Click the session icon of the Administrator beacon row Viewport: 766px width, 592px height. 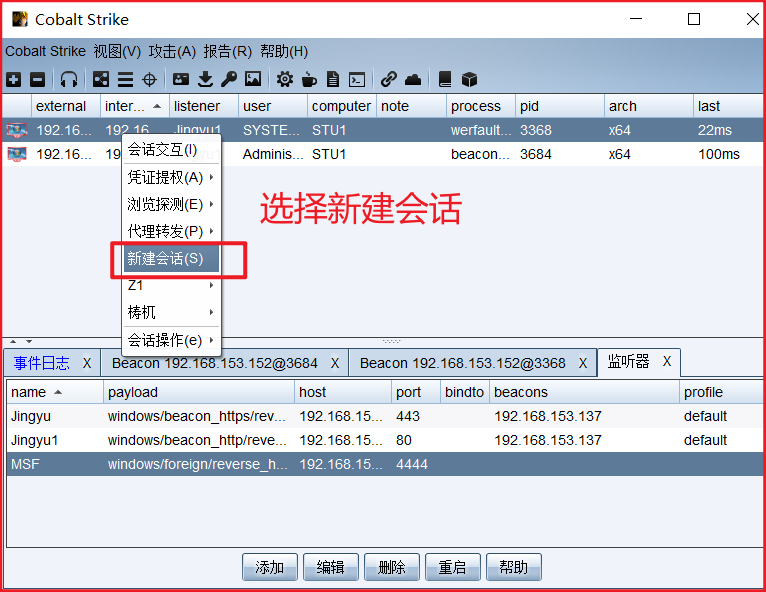click(17, 154)
